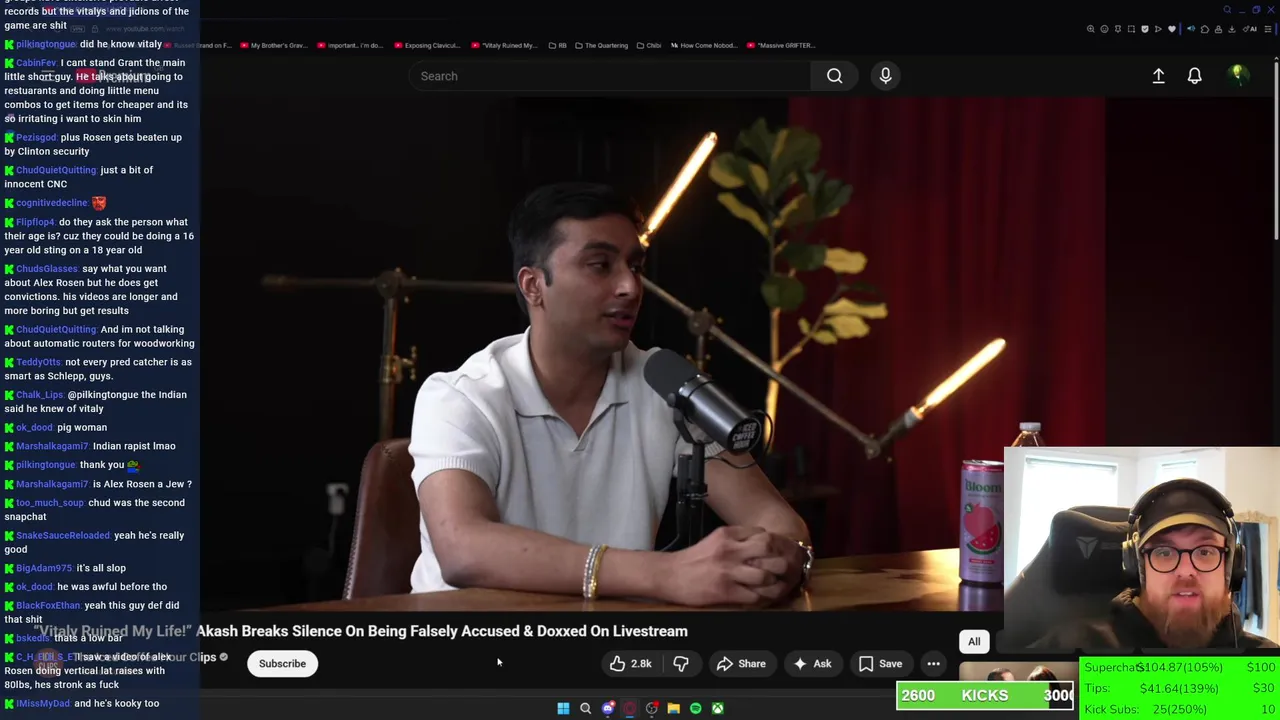Screen dimensions: 1280x720
Task: Dislike the video with thumbs down
Action: pyautogui.click(x=681, y=664)
